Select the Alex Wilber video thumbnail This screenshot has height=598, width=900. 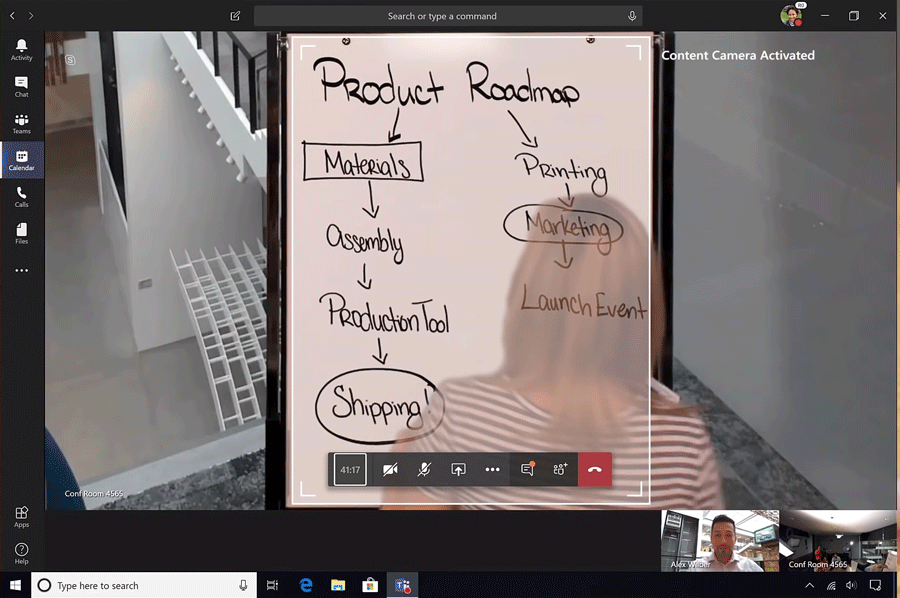[x=720, y=541]
